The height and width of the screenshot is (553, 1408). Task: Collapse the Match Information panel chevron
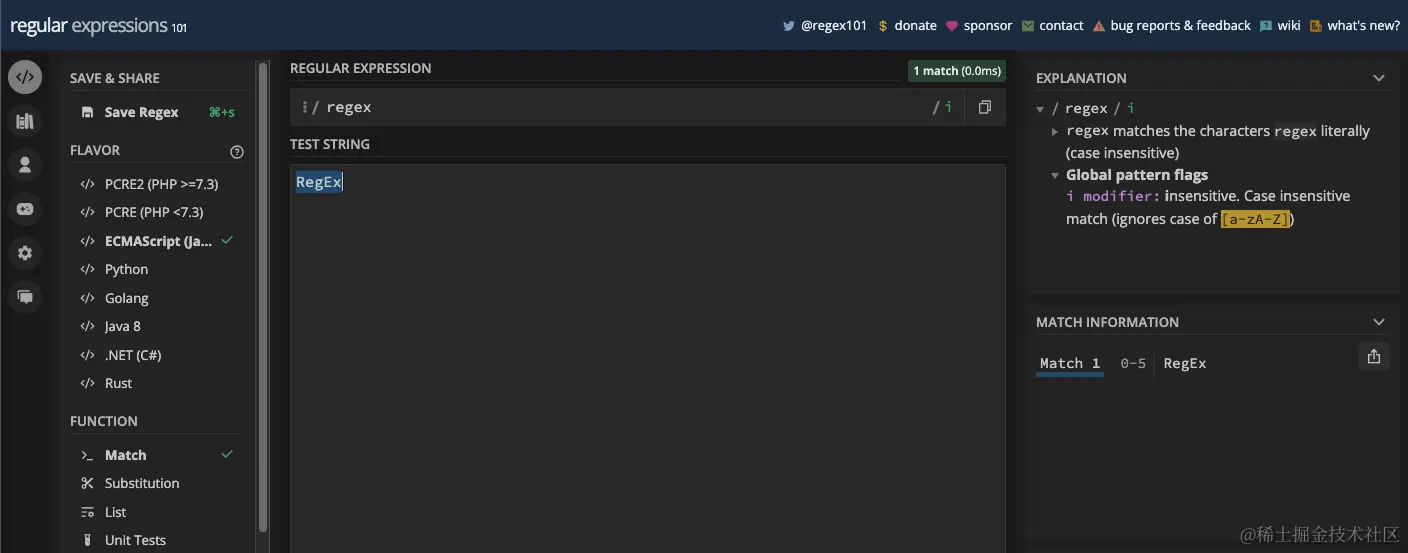(x=1379, y=322)
